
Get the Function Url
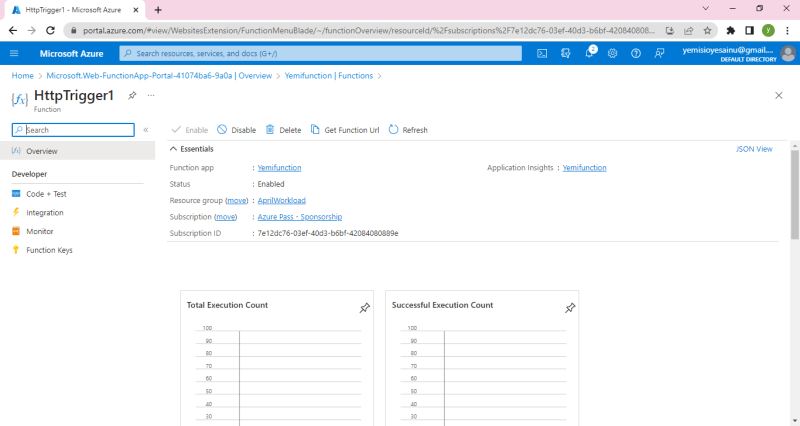pos(345,130)
